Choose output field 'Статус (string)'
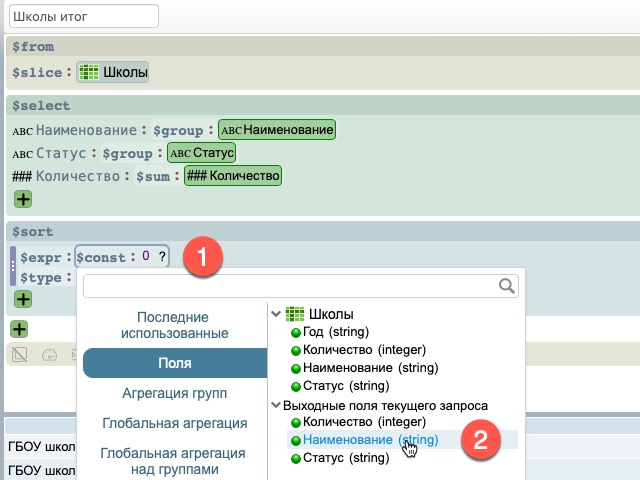Image resolution: width=640 pixels, height=480 pixels. point(345,458)
